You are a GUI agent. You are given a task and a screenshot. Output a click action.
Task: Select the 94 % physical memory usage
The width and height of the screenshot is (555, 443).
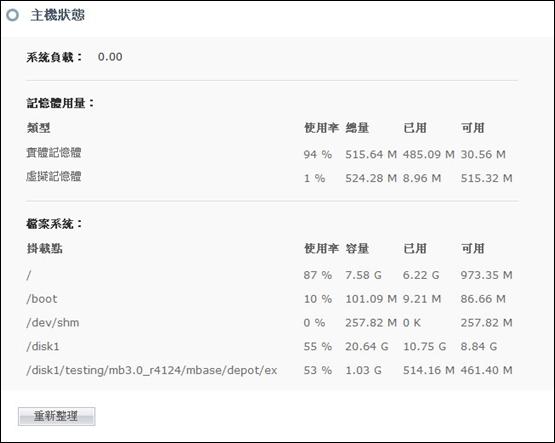317,155
